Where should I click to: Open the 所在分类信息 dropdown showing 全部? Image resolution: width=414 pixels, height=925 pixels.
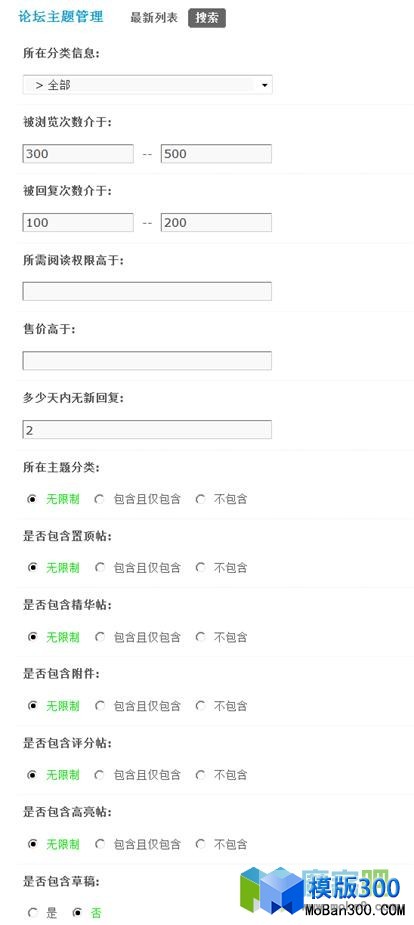(147, 85)
